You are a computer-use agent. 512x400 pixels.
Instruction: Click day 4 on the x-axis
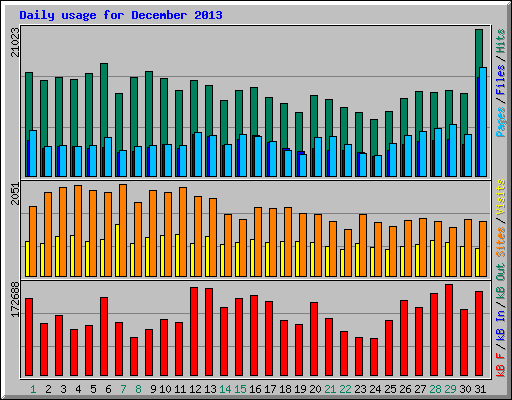click(78, 389)
